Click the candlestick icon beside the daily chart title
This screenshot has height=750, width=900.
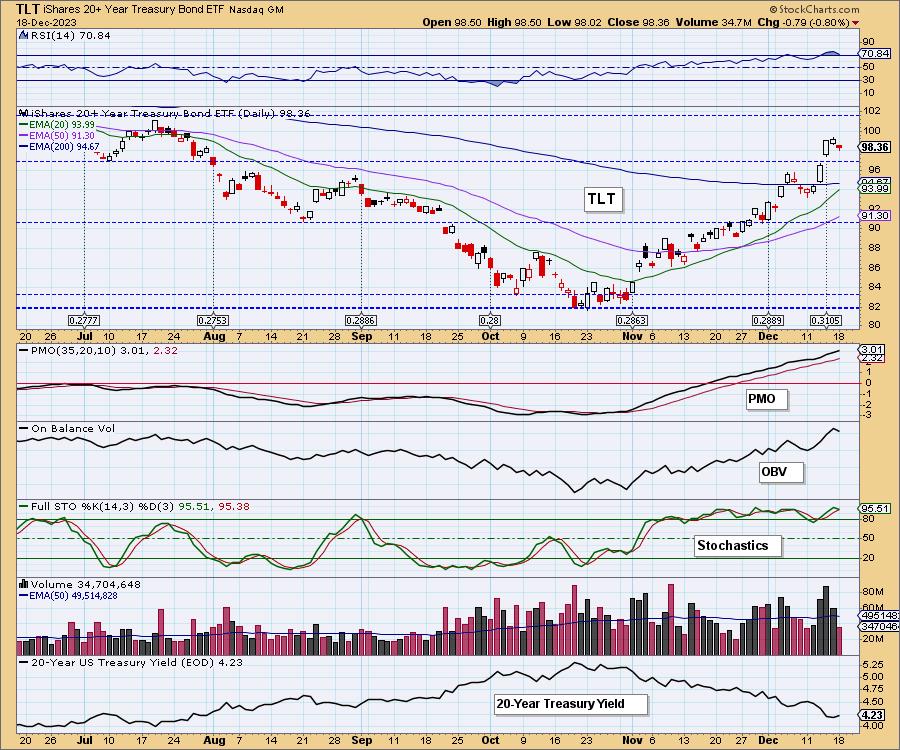23,113
